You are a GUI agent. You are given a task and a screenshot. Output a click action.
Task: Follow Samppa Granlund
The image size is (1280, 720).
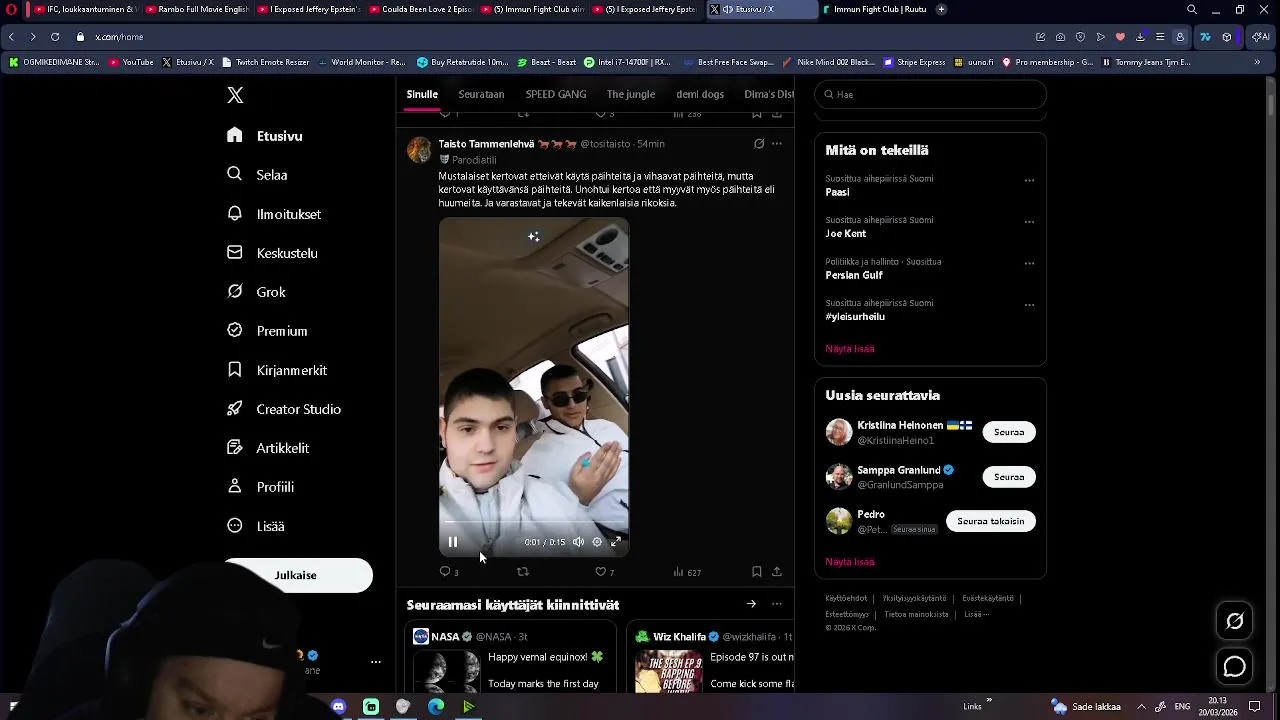point(1009,477)
